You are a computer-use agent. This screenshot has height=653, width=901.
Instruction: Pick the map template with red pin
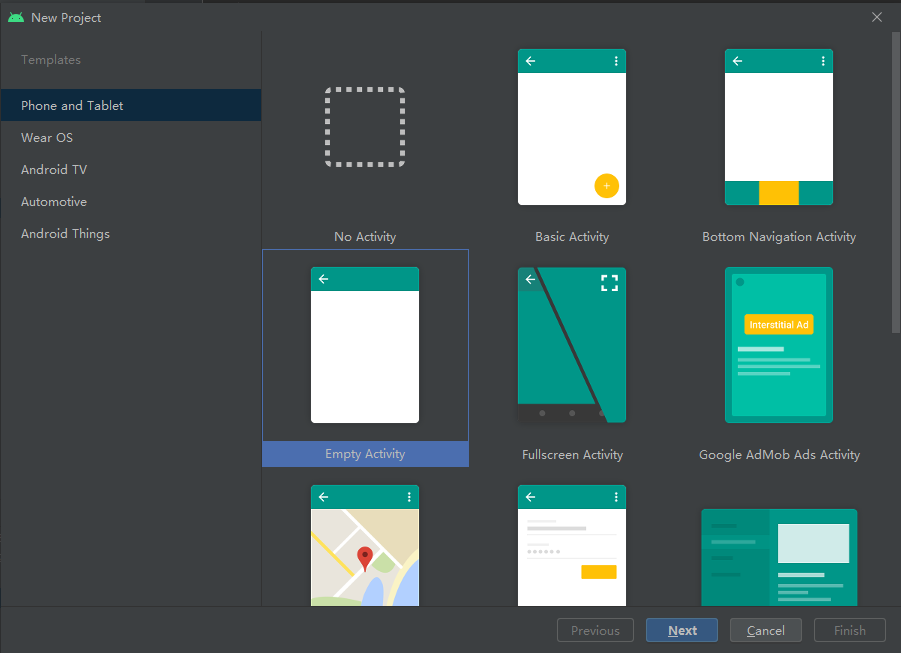365,546
